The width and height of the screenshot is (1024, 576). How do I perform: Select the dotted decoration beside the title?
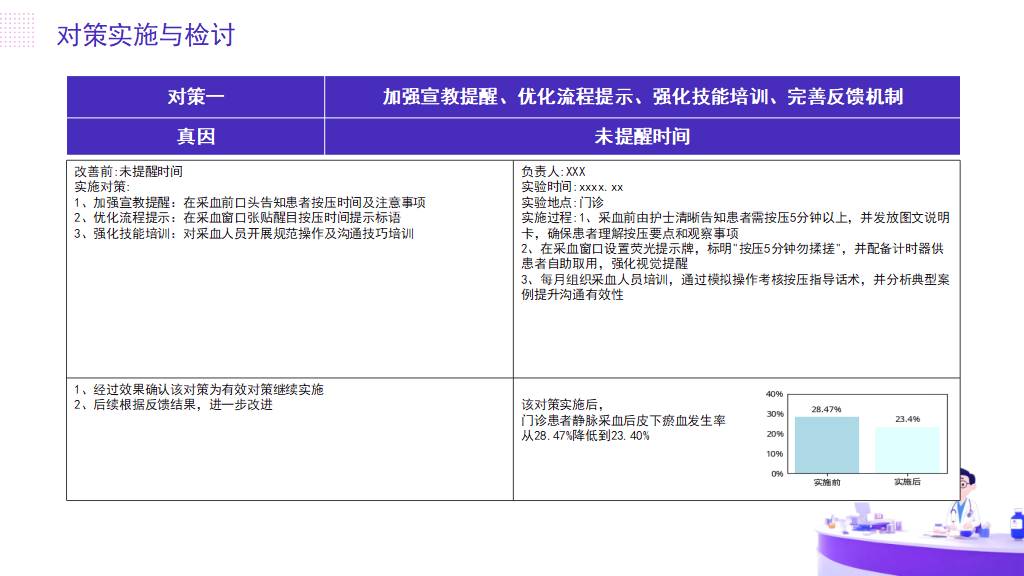point(18,30)
